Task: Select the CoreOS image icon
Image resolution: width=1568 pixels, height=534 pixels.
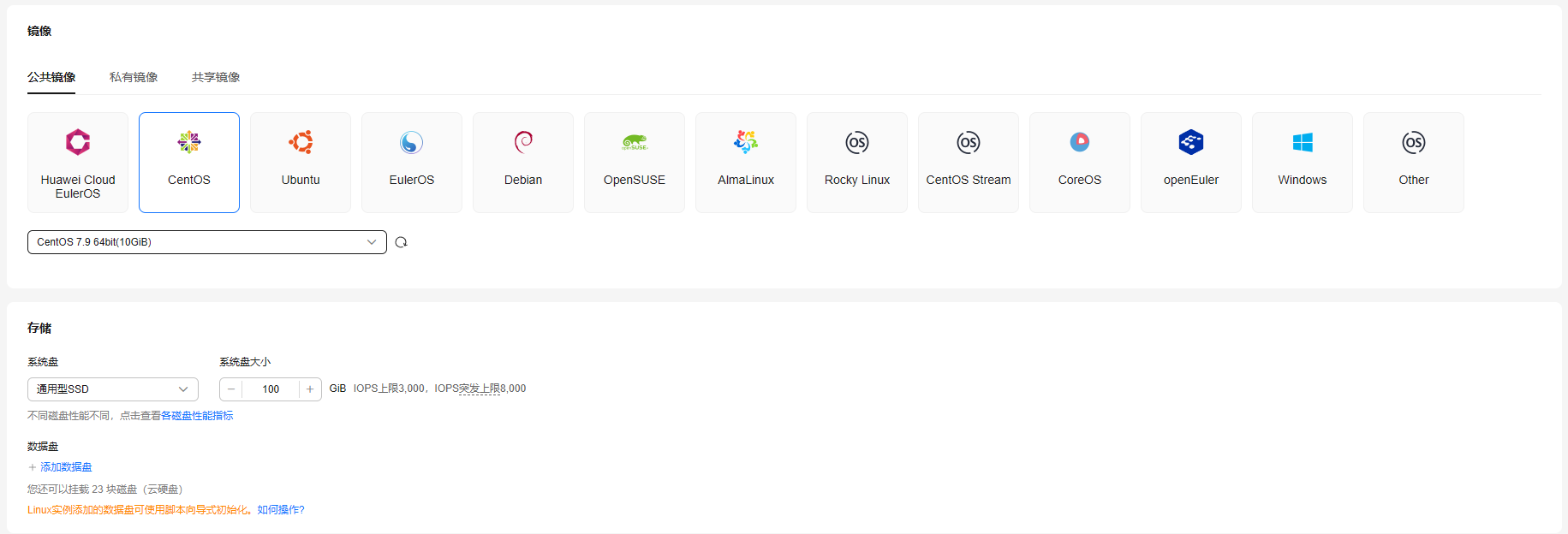Action: click(1080, 142)
